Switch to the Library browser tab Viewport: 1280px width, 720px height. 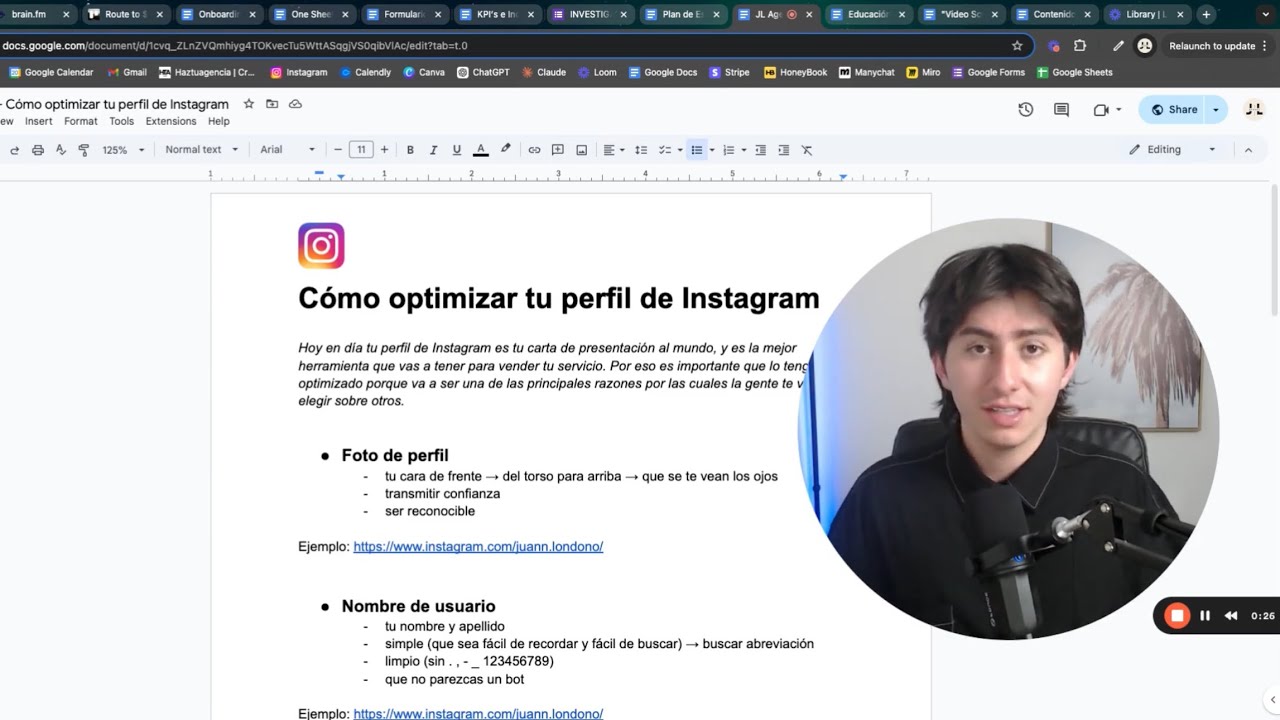tap(1145, 14)
